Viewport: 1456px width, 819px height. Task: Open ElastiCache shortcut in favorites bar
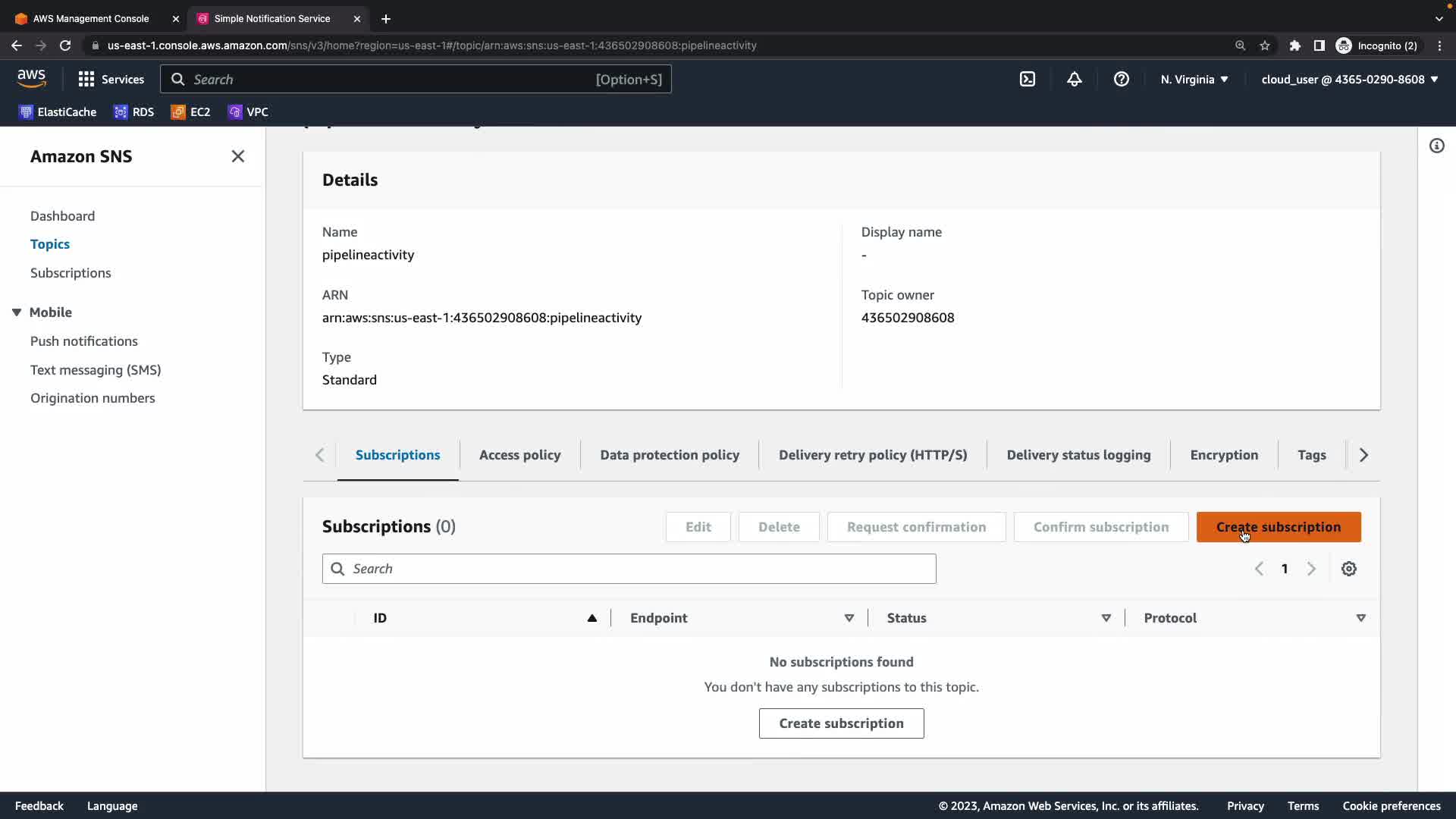[58, 112]
